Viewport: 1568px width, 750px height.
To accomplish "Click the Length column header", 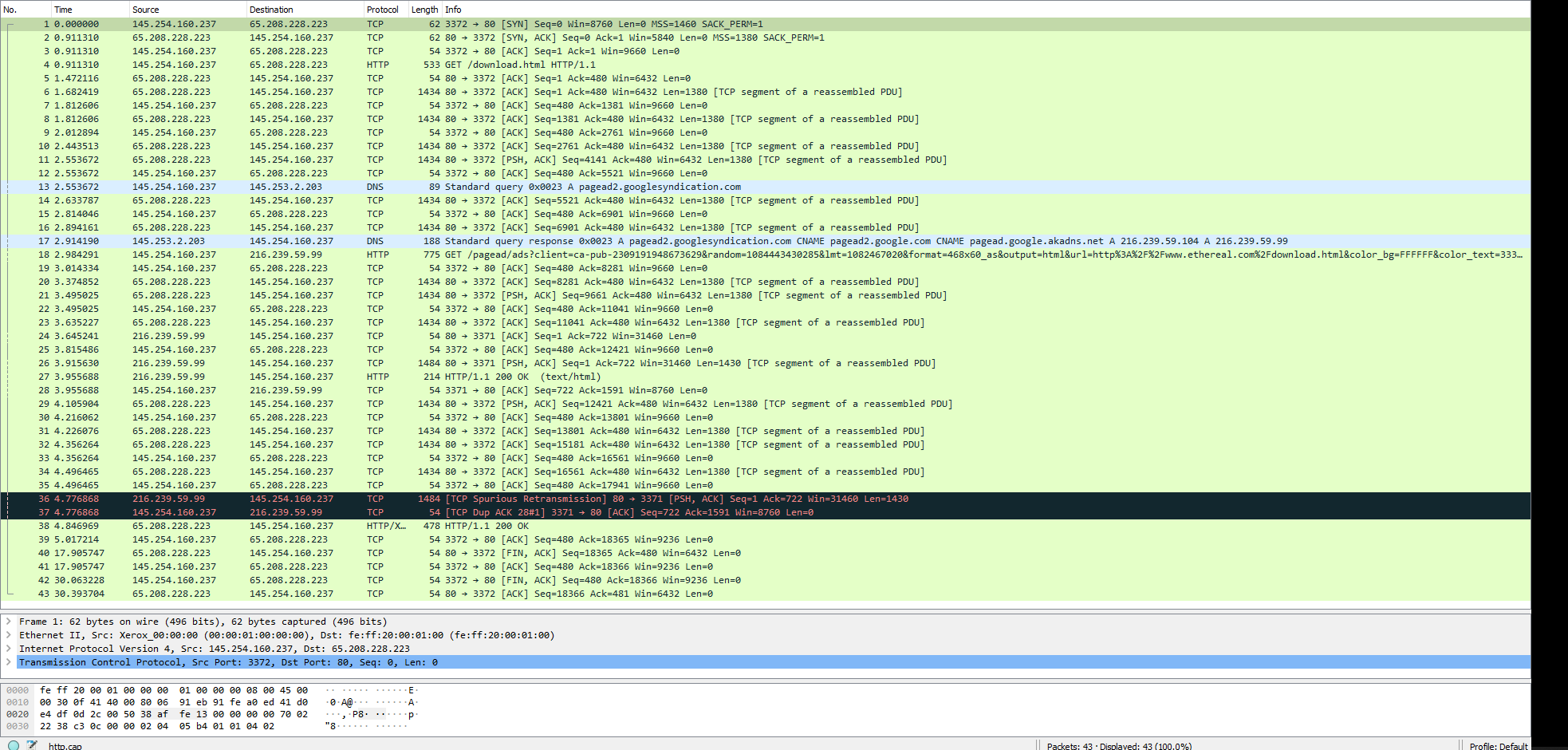I will (425, 10).
